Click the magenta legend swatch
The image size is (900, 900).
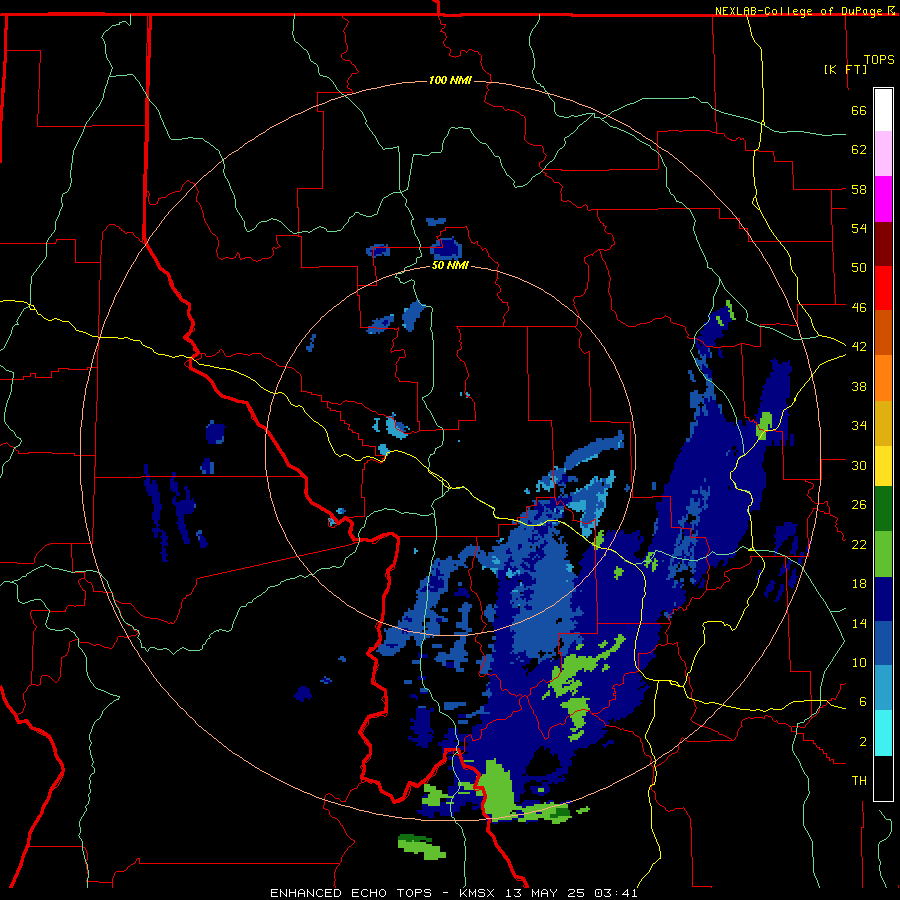click(x=883, y=199)
